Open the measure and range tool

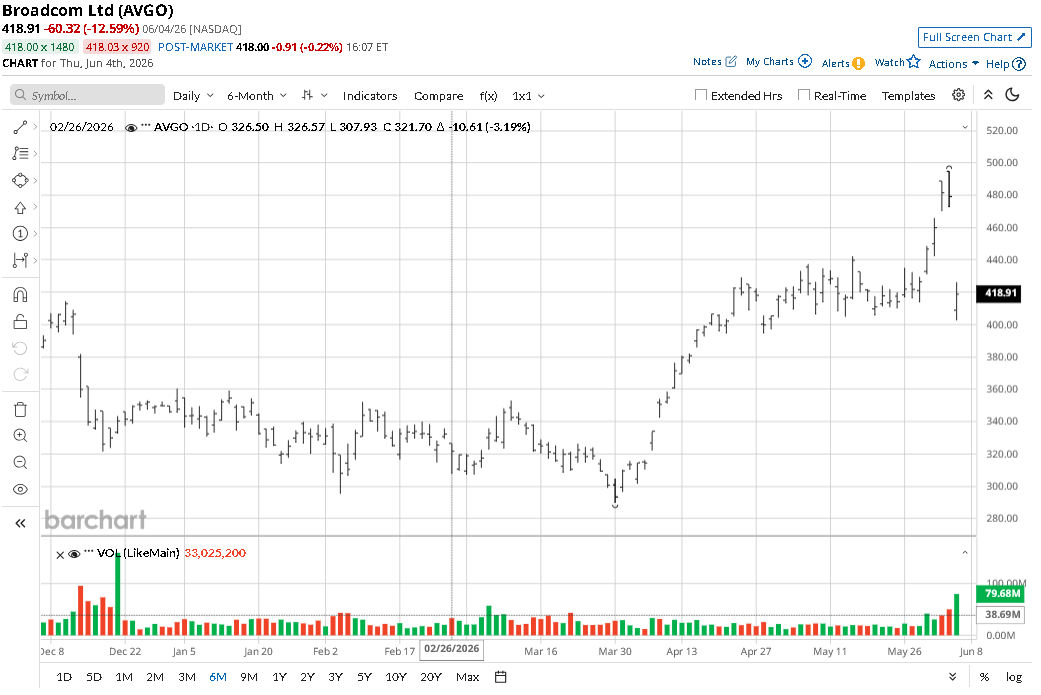point(20,260)
